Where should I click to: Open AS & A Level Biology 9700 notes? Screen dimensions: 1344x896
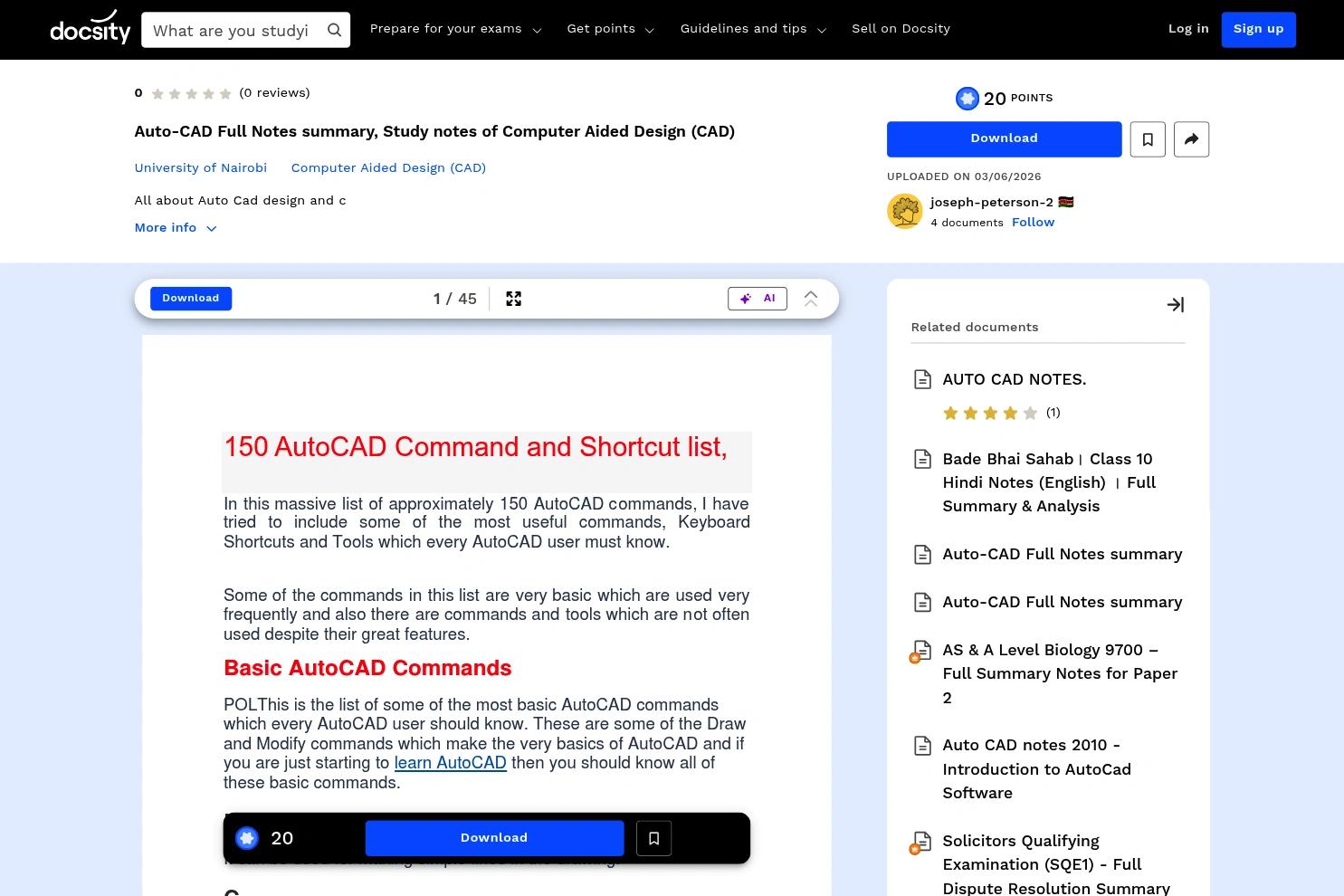coord(1060,674)
